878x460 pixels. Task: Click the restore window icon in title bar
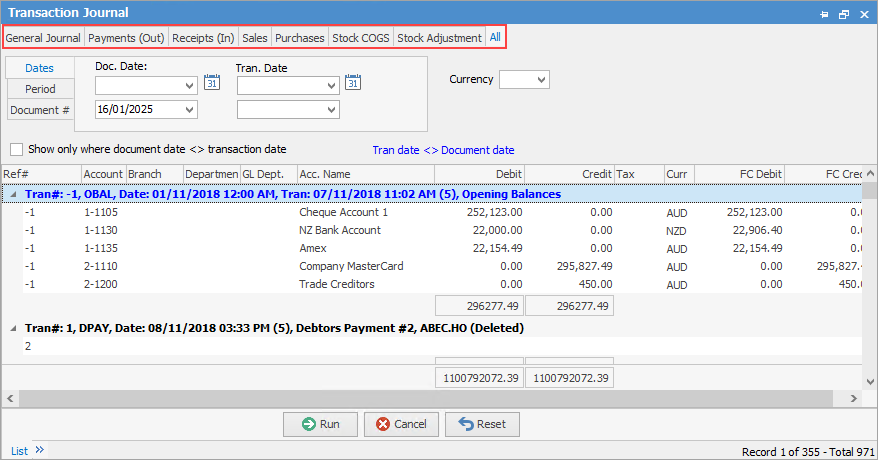[x=844, y=14]
